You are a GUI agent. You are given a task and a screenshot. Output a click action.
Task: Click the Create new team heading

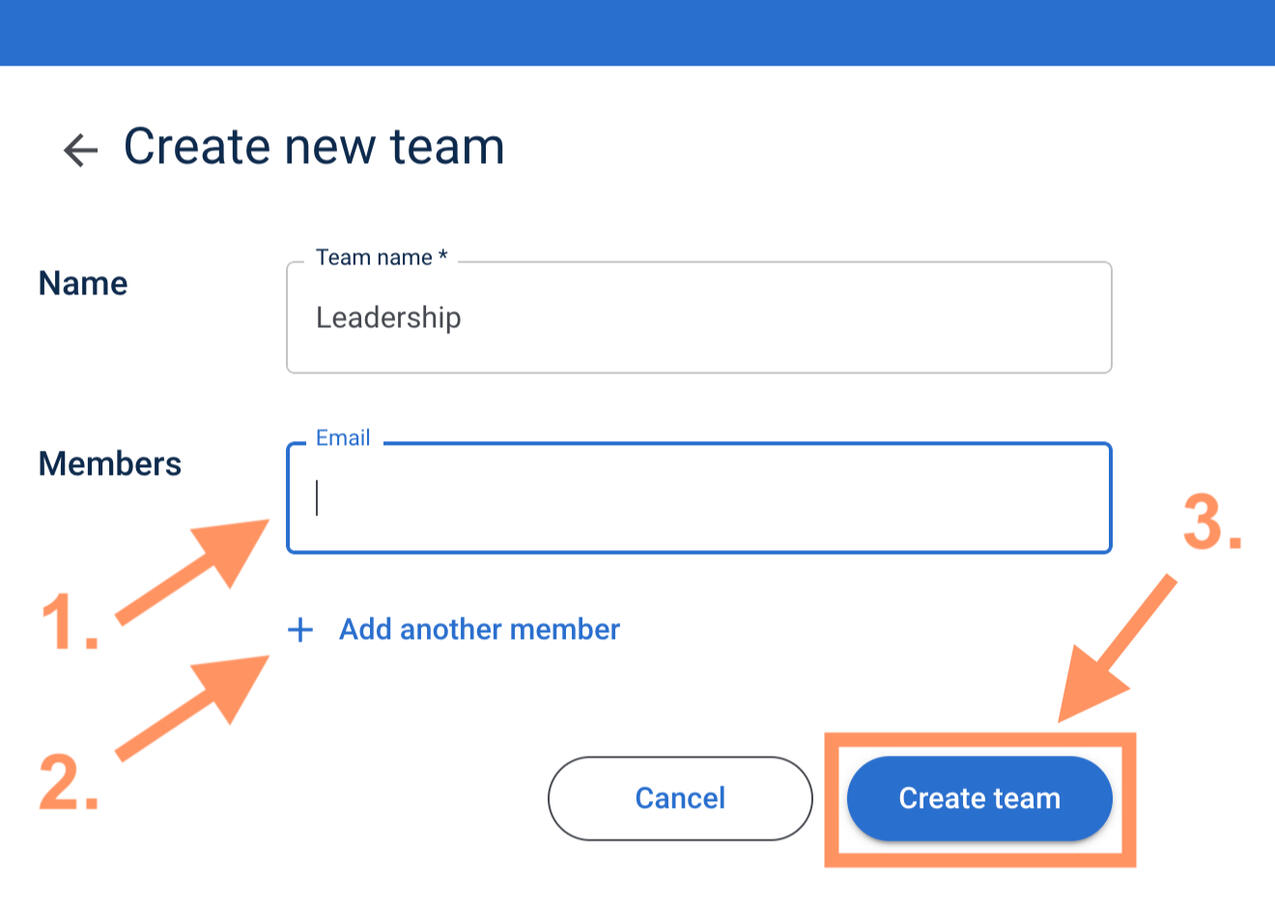[x=314, y=147]
